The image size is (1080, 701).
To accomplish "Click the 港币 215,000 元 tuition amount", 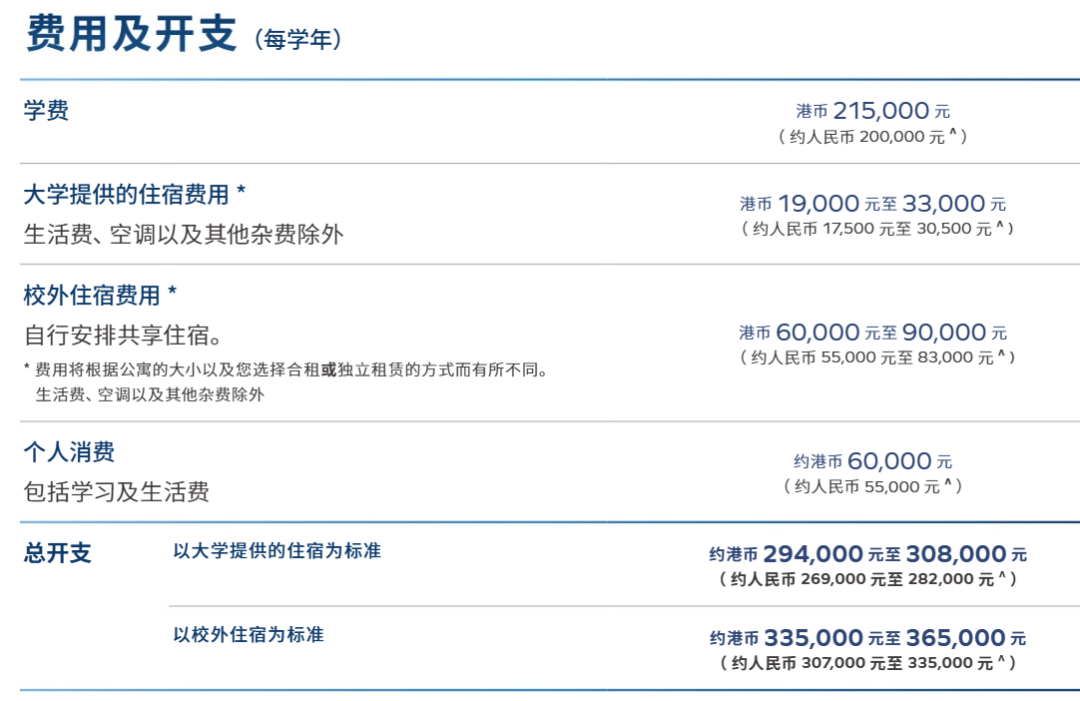I will coord(873,110).
